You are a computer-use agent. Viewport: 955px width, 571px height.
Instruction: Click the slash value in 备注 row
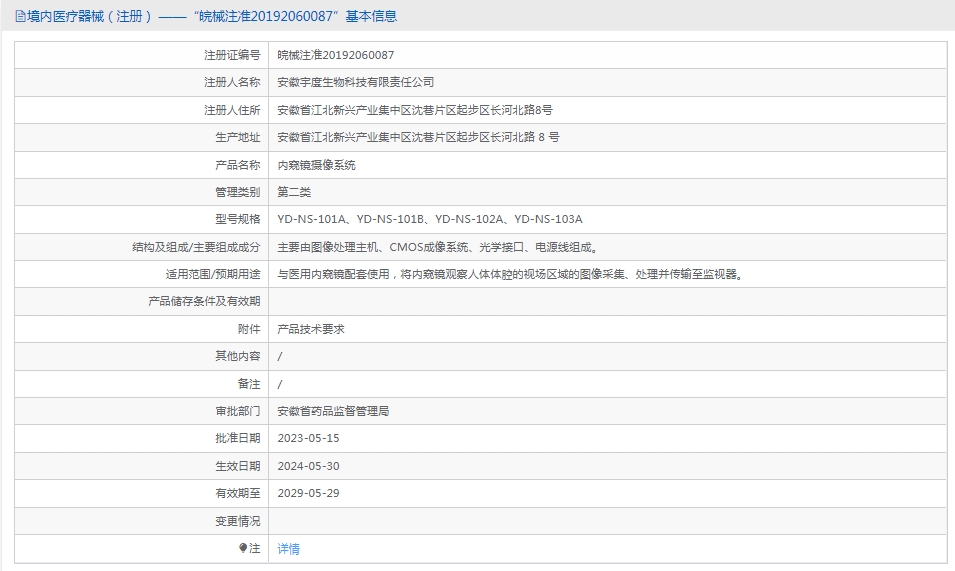280,385
